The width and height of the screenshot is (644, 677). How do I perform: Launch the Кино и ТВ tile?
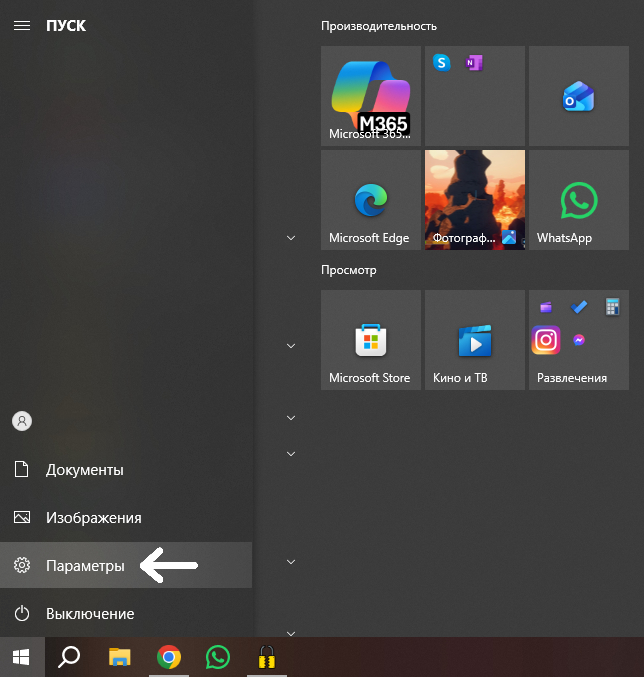pyautogui.click(x=475, y=340)
